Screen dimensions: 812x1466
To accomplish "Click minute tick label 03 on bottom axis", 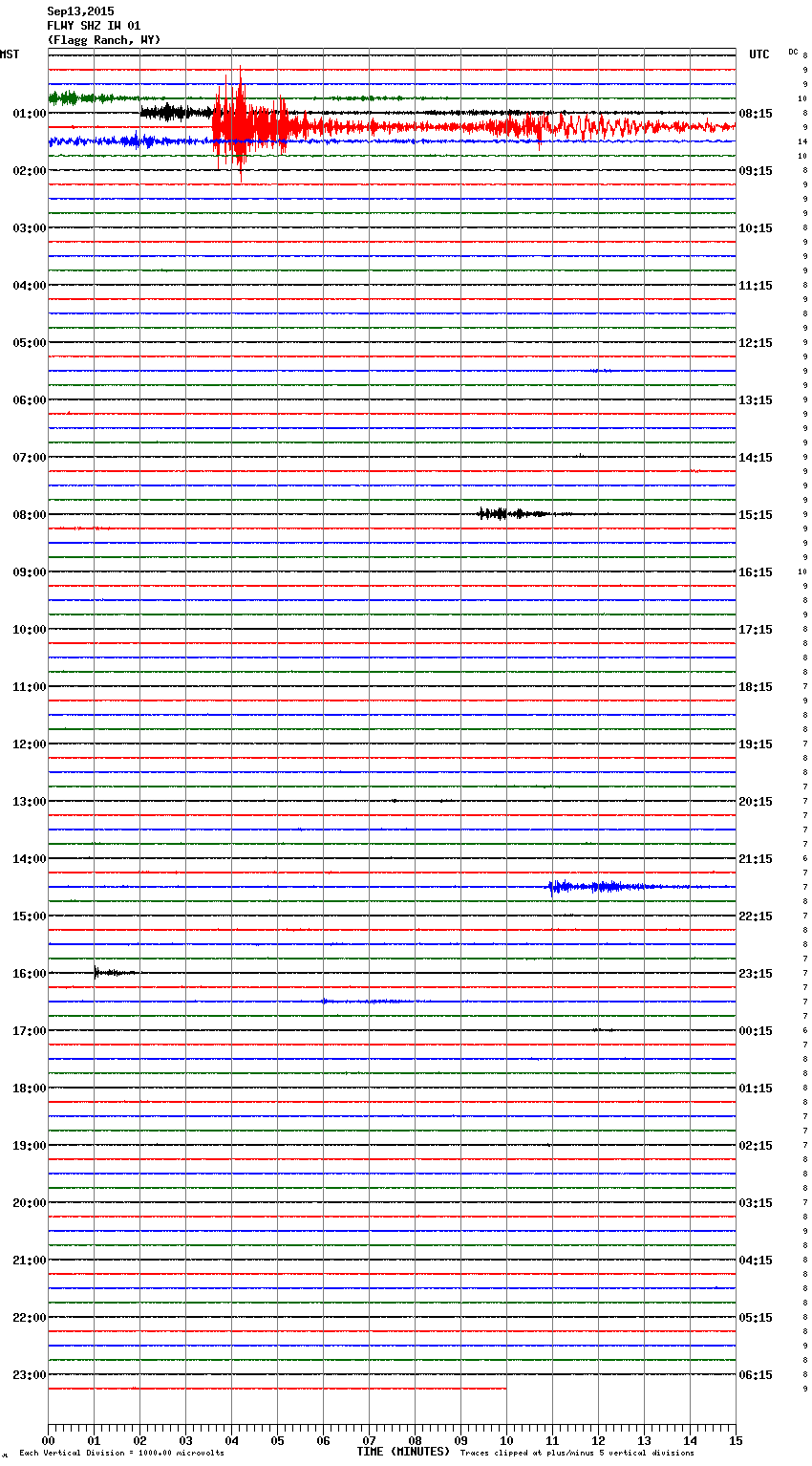I will point(185,1440).
